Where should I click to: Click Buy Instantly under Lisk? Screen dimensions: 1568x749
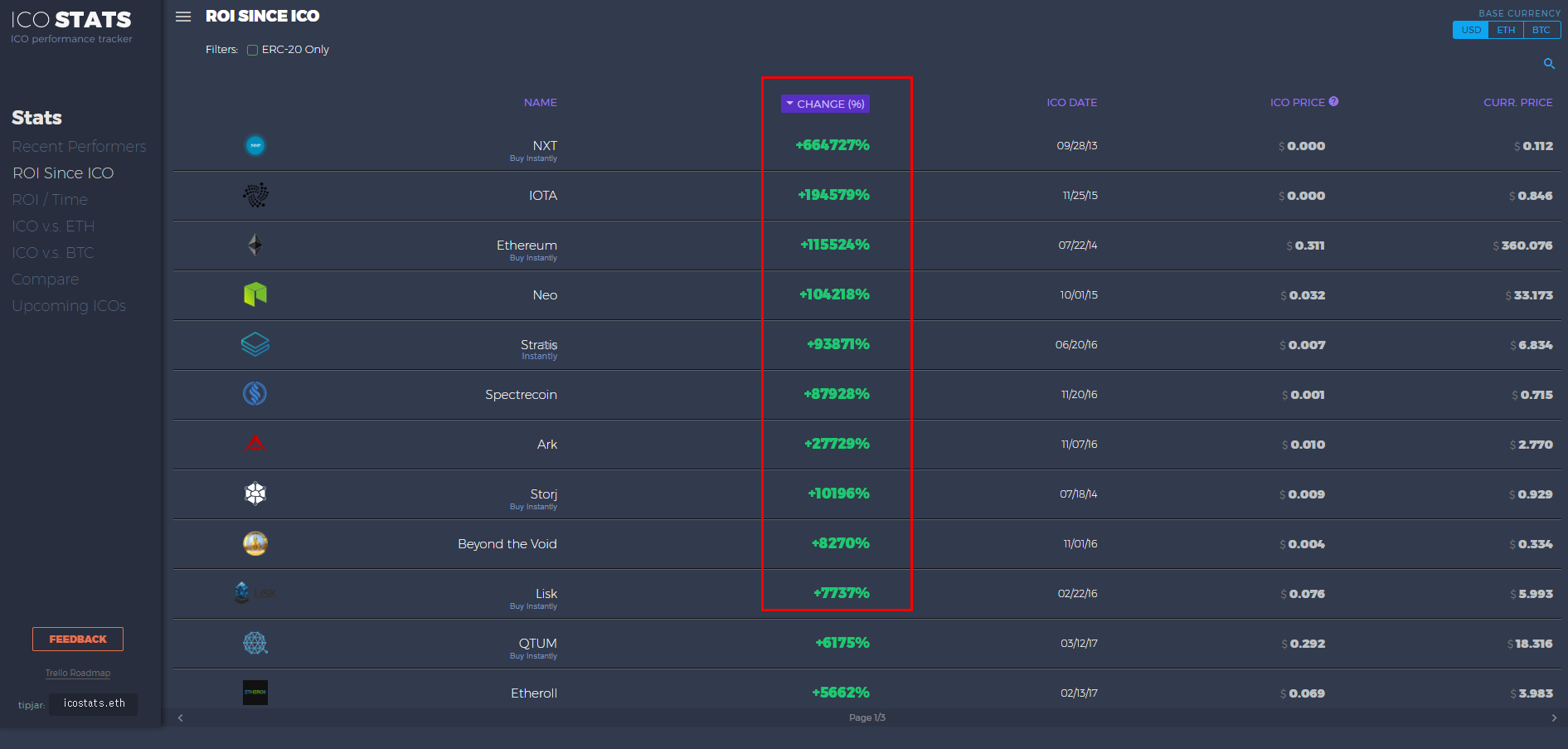click(x=533, y=606)
